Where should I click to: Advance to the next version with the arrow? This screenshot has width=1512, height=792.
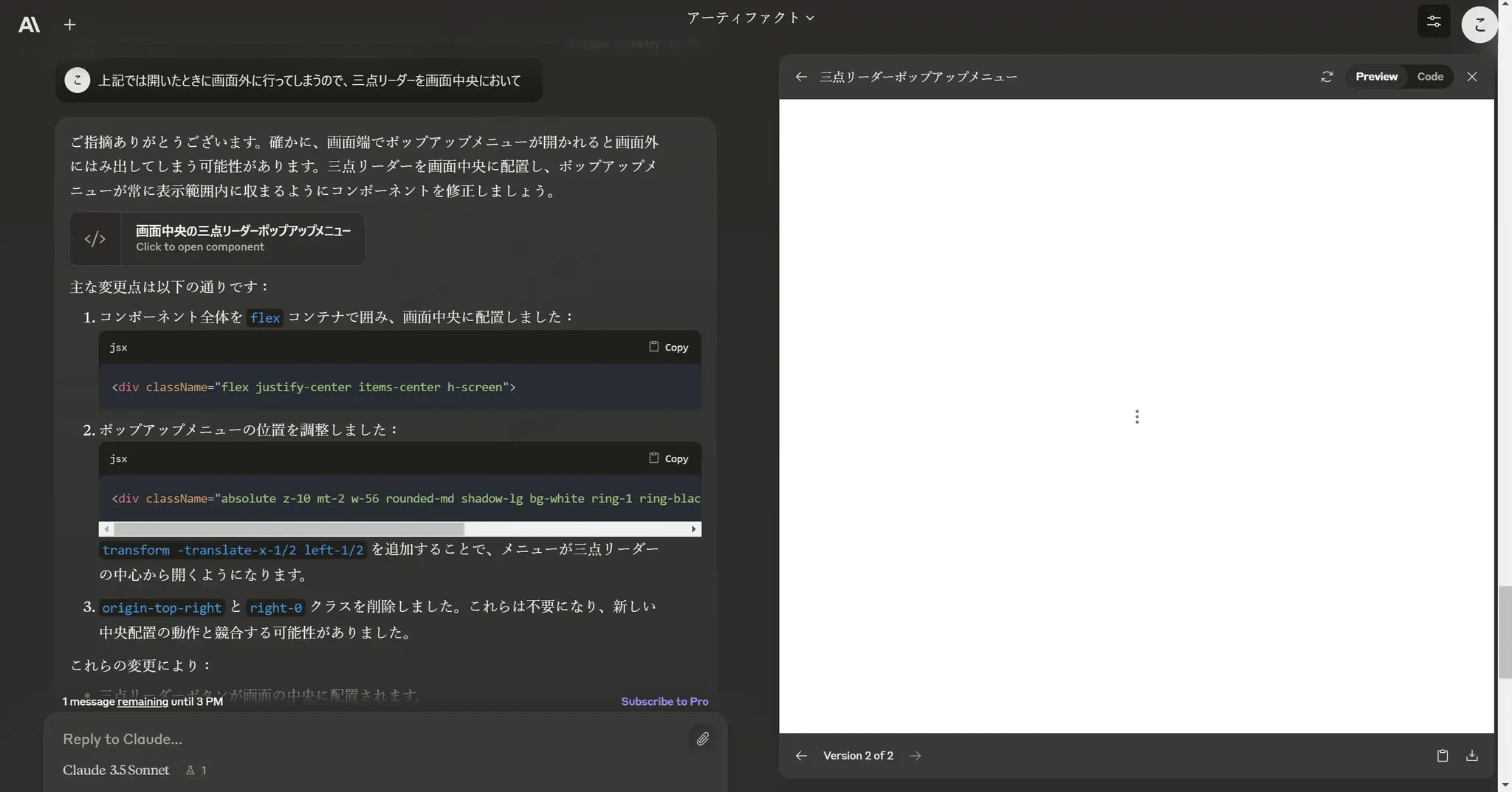pos(914,755)
